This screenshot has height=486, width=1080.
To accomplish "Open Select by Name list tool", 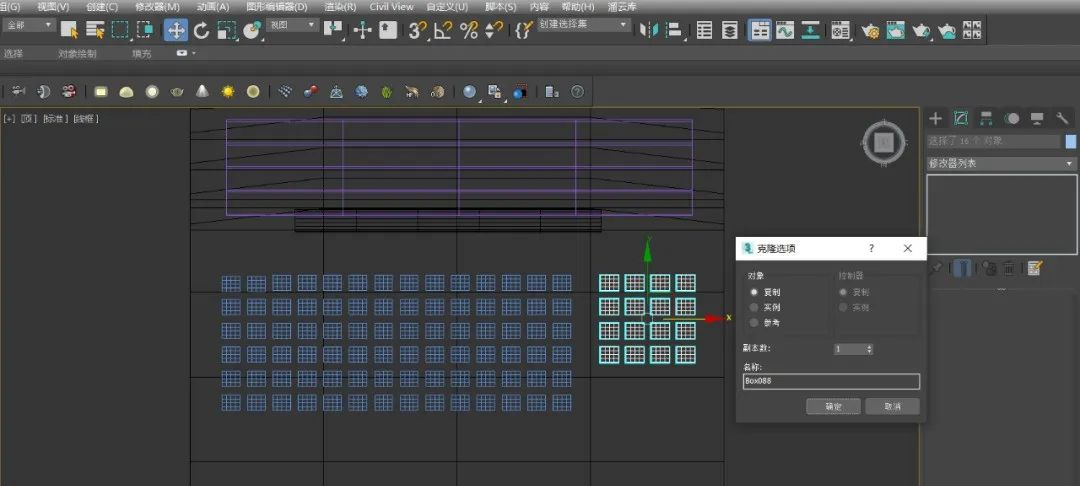I will click(95, 30).
